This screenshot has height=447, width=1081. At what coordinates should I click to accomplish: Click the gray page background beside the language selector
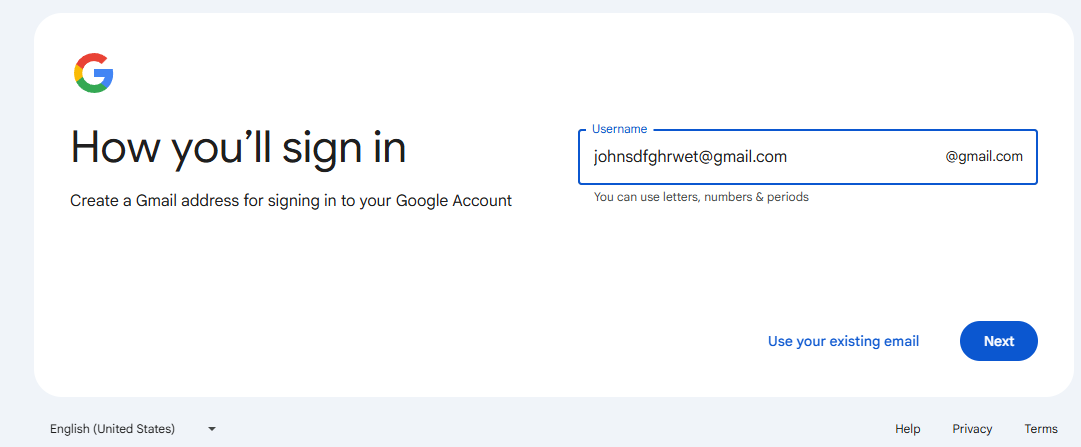[x=483, y=428]
